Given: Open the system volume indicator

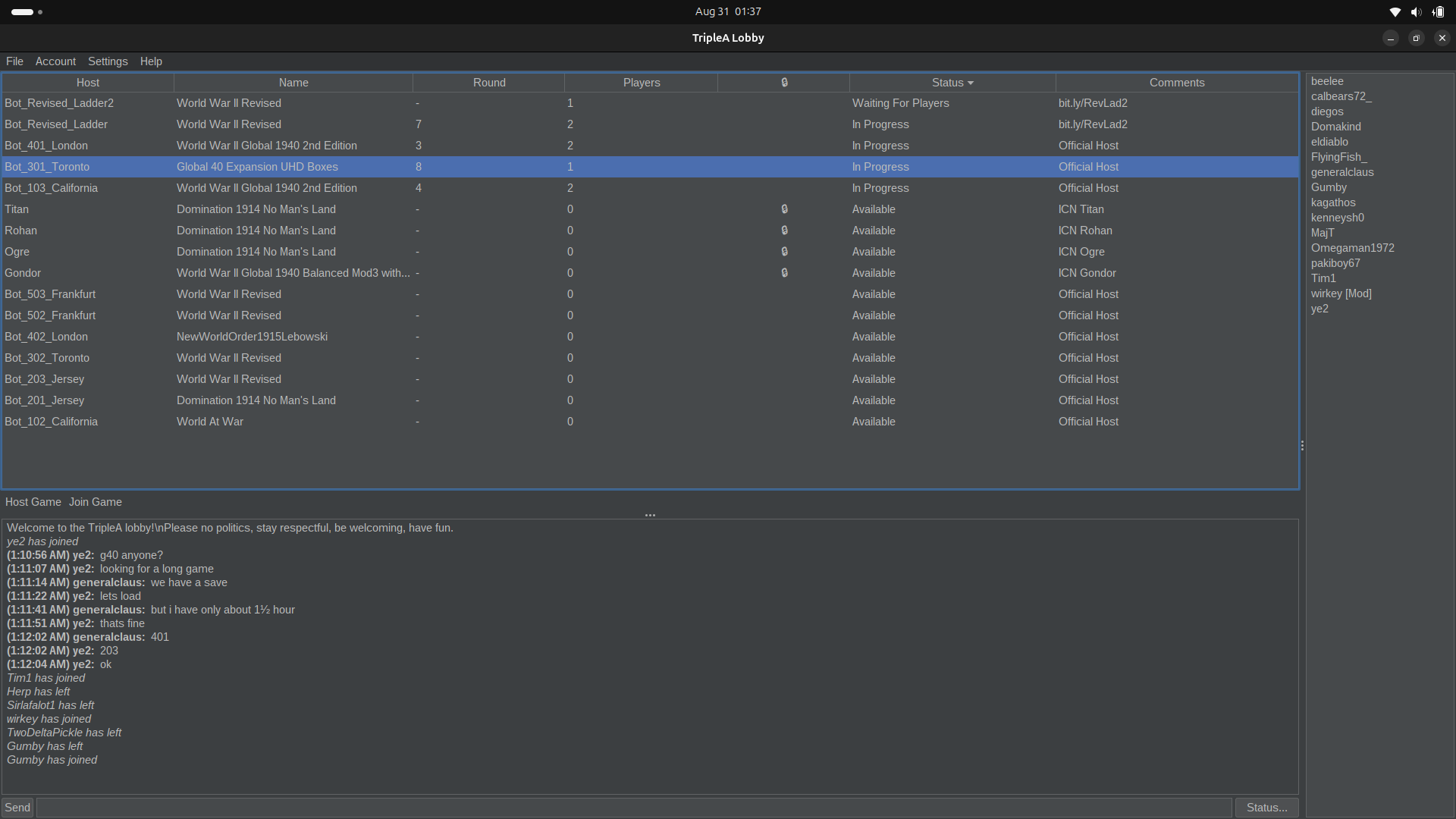Looking at the screenshot, I should tap(1416, 12).
